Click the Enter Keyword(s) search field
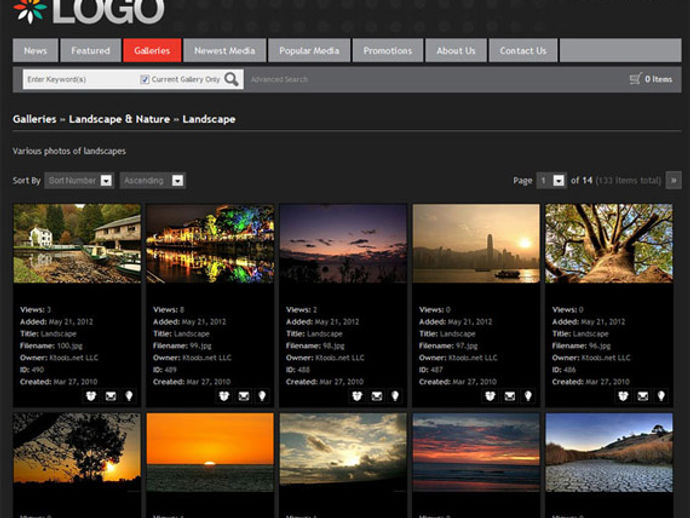The height and width of the screenshot is (518, 690). 81,79
